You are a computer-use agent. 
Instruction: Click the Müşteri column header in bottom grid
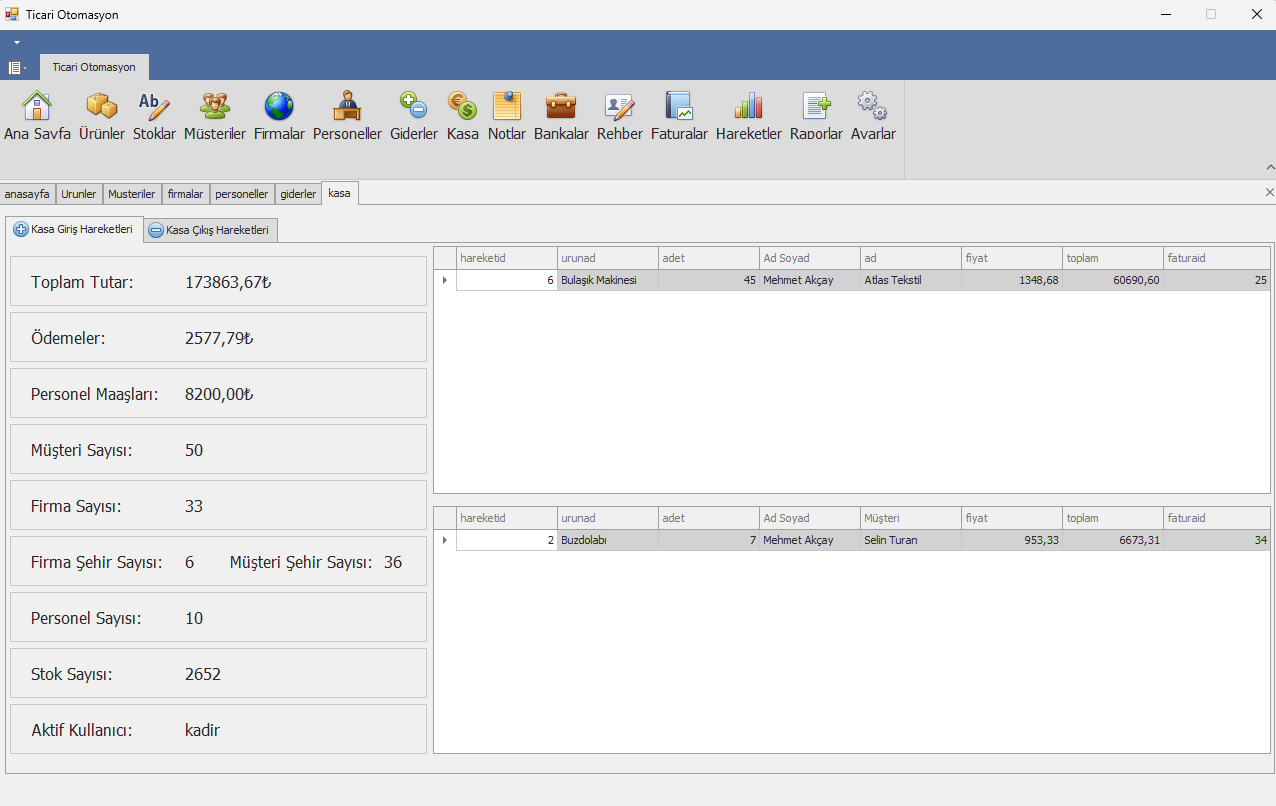click(911, 518)
